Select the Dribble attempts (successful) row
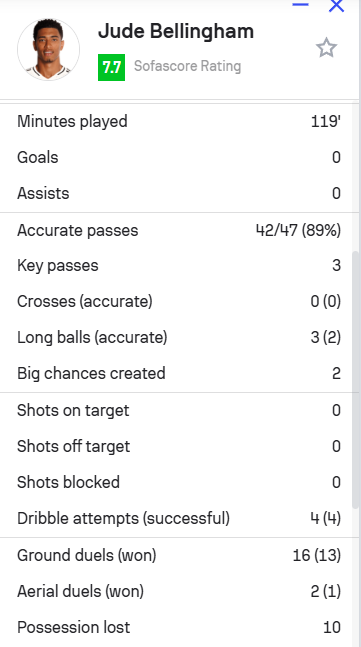This screenshot has width=361, height=647. [x=177, y=519]
